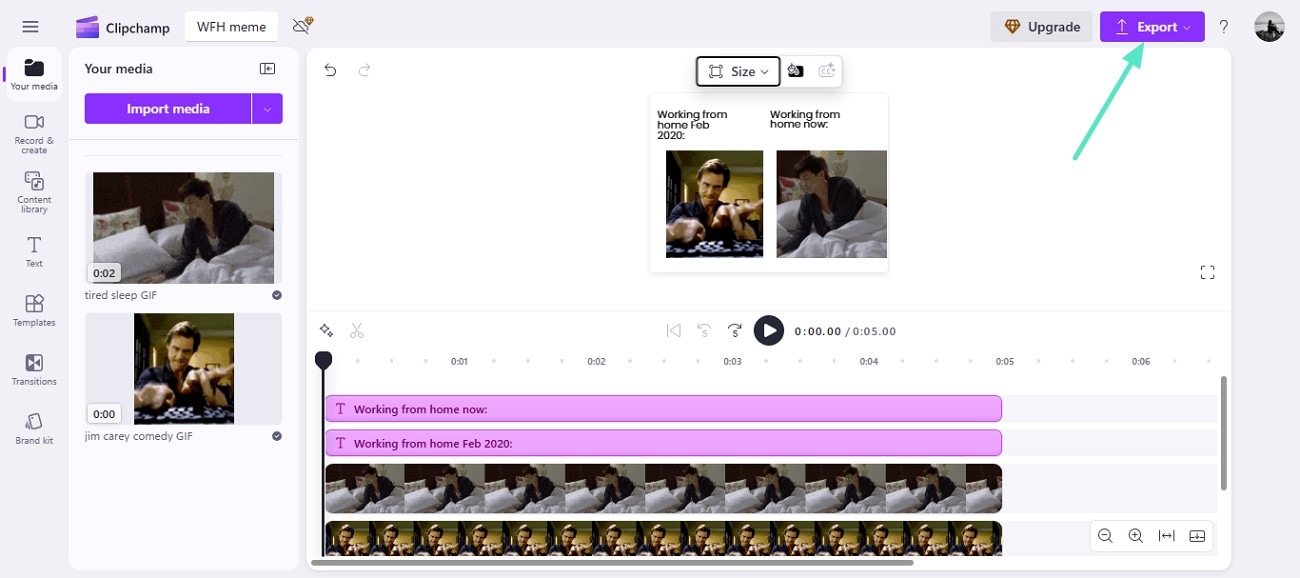Image resolution: width=1300 pixels, height=578 pixels.
Task: Enter fullscreen preview mode
Action: [x=1207, y=272]
